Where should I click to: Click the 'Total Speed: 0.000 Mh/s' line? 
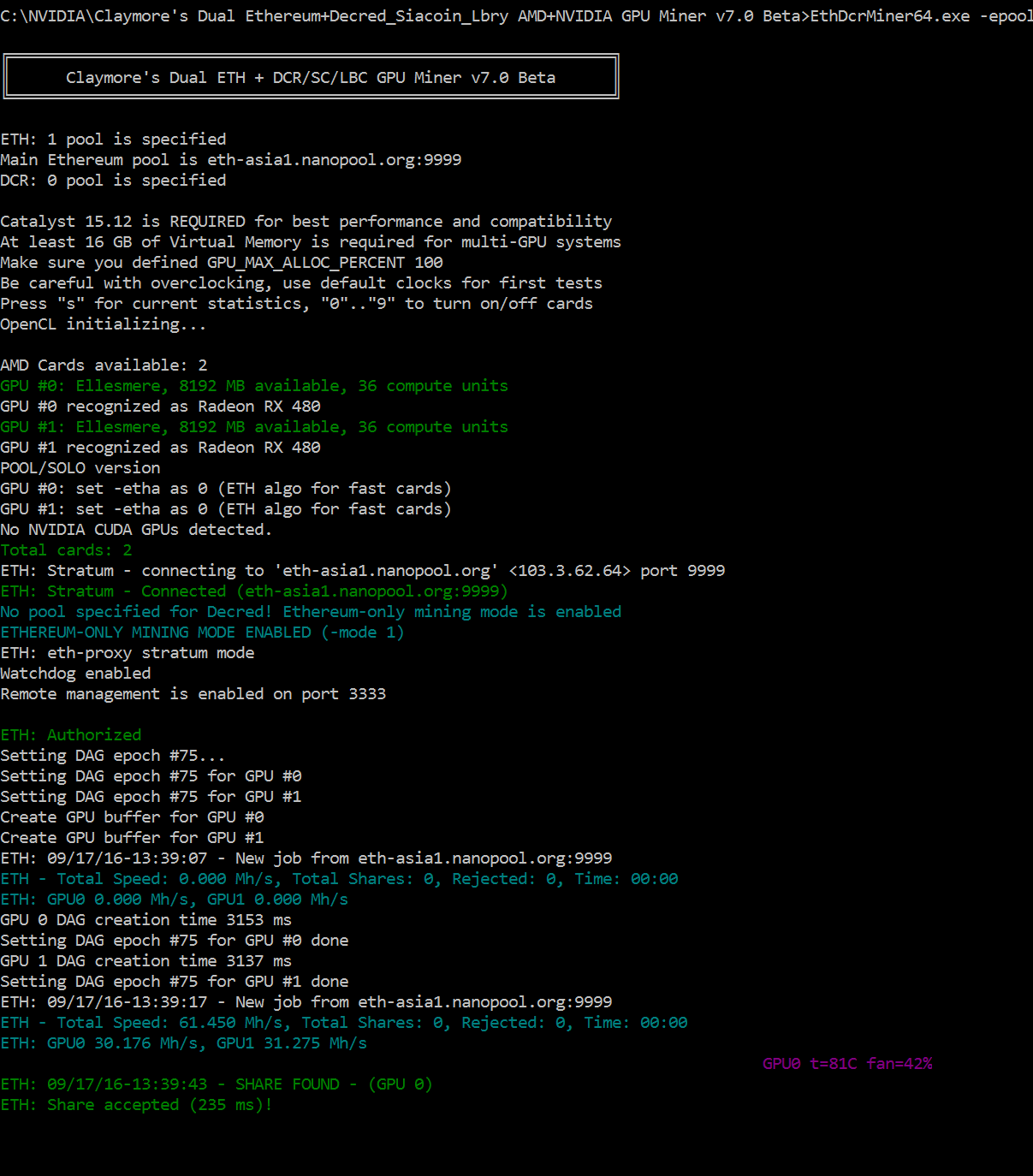[x=339, y=879]
